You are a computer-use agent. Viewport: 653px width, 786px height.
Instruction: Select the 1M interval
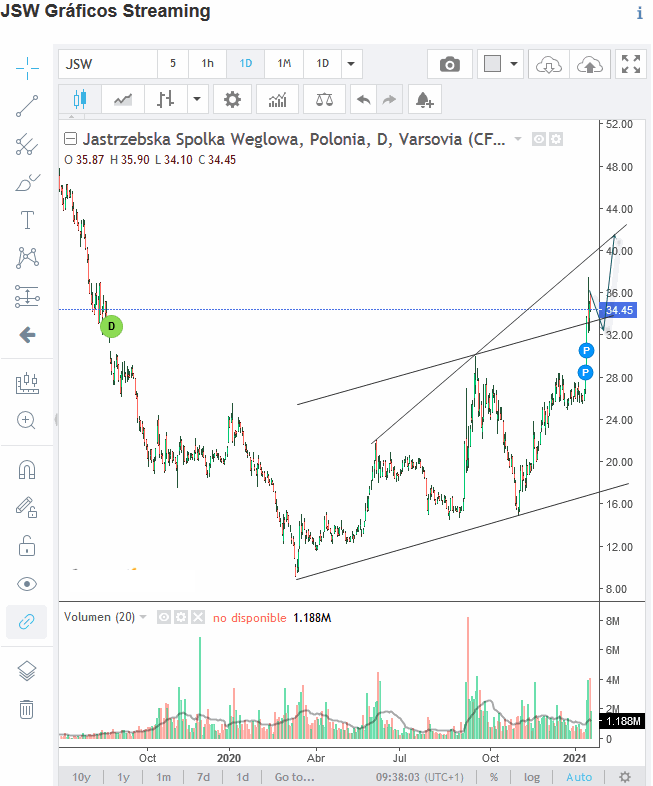284,64
